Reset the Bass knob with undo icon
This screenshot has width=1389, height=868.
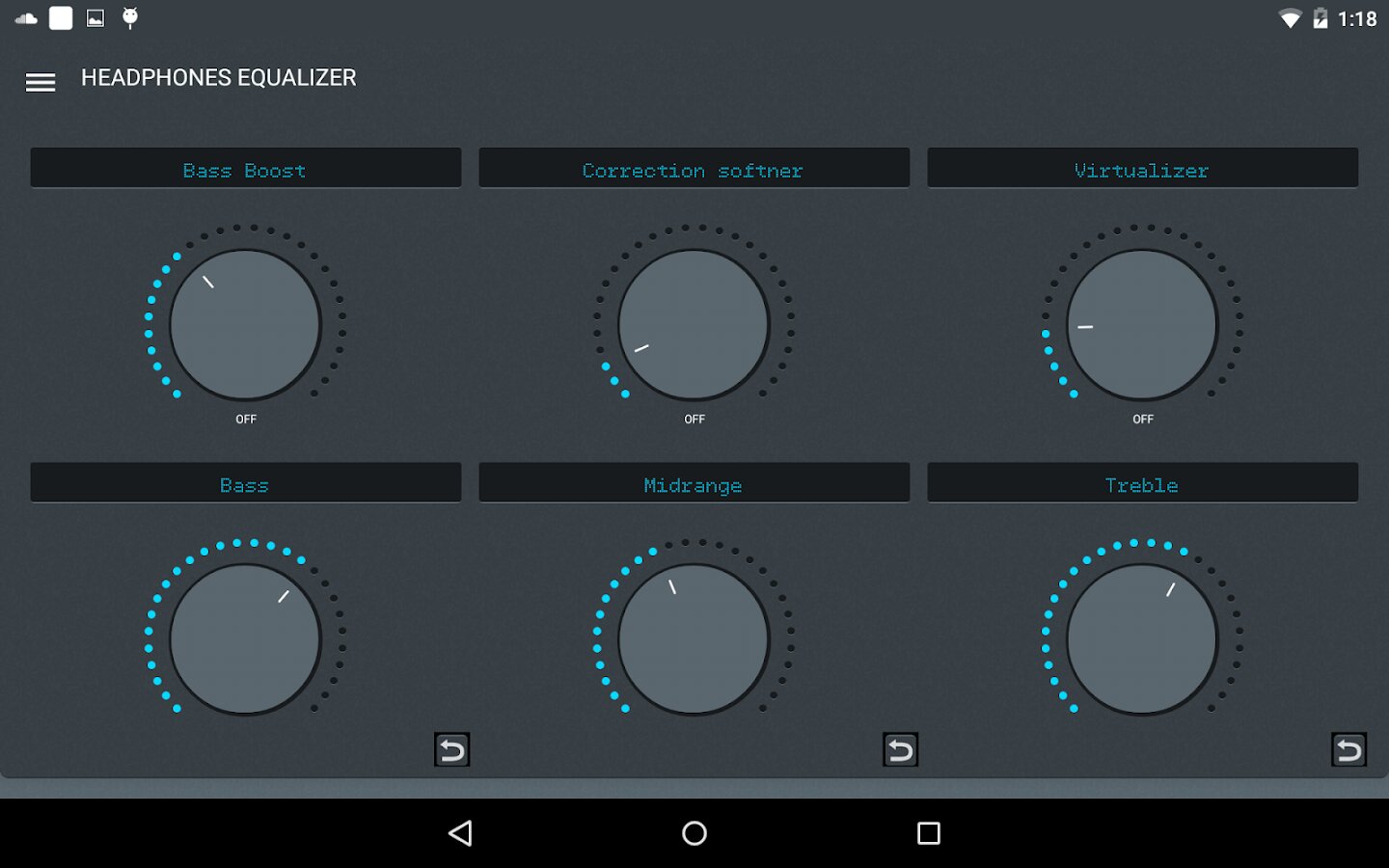451,749
